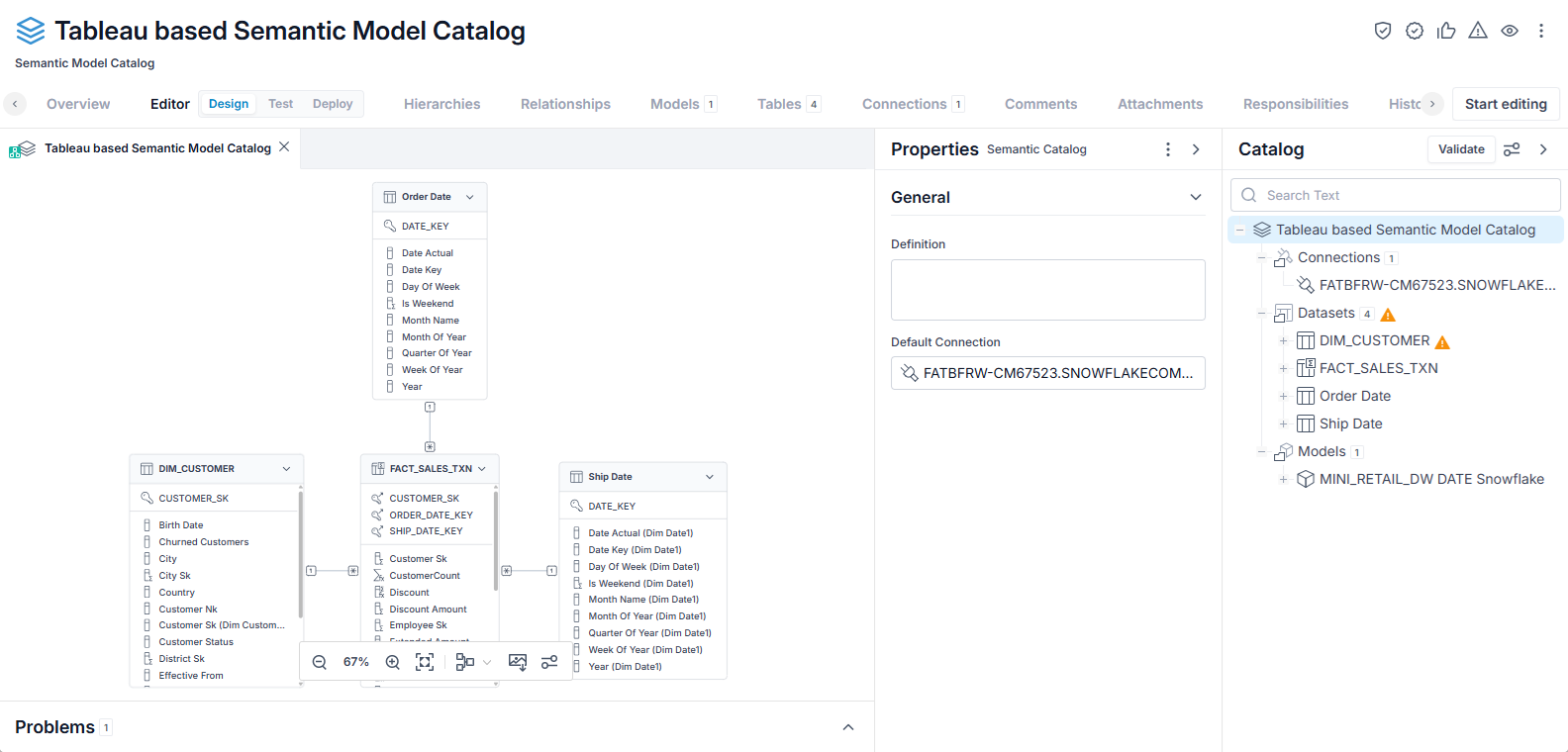Image resolution: width=1568 pixels, height=752 pixels.
Task: Click the Order Date table icon in the catalog tree
Action: coord(1306,396)
